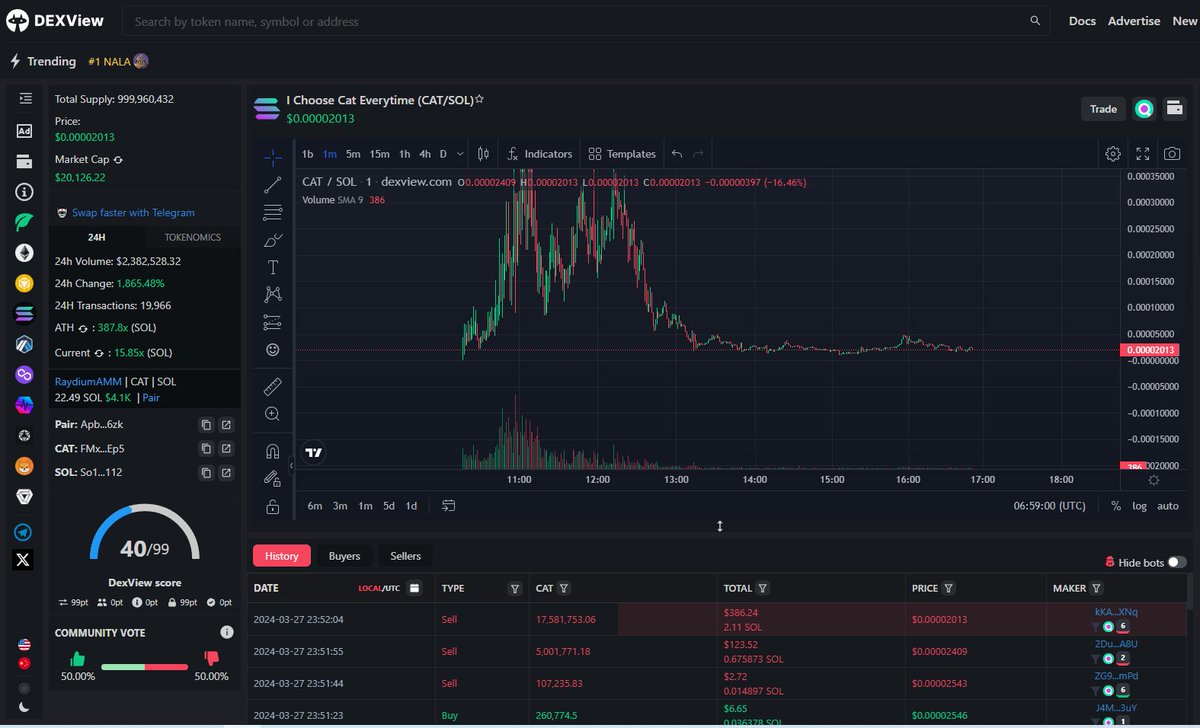
Task: Select the crosshair cursor tool
Action: click(x=272, y=157)
